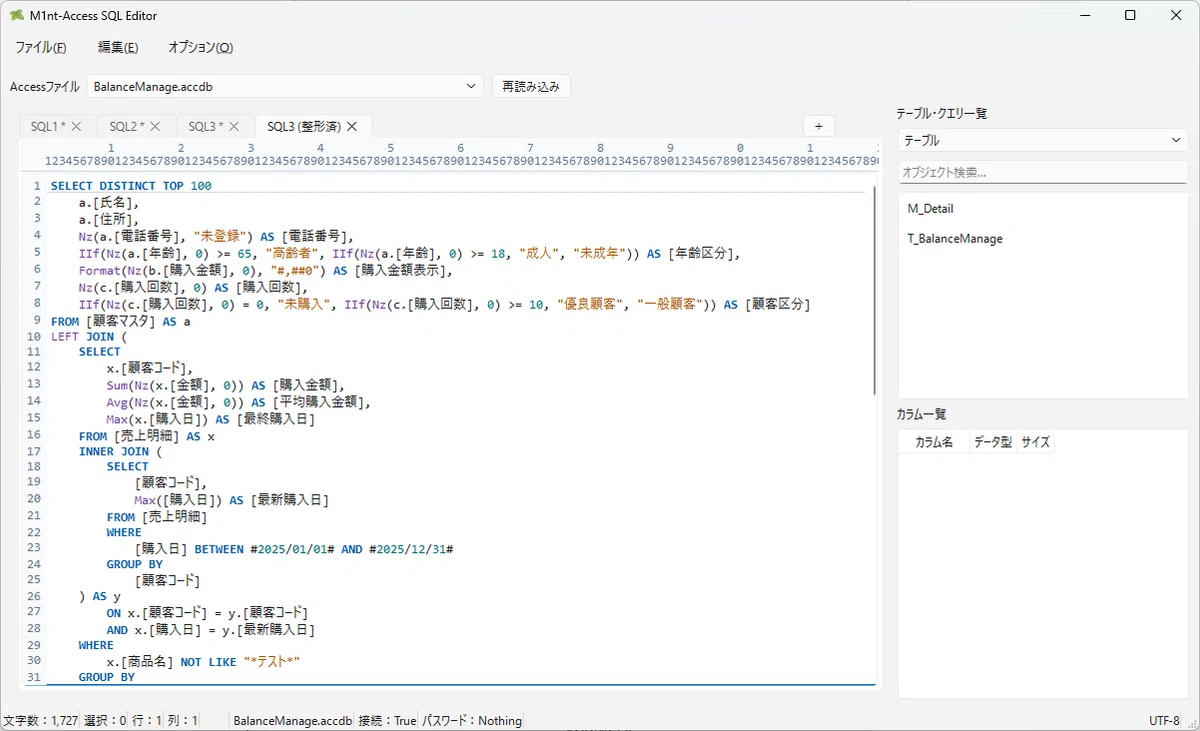Click the Max(x.[購入日]) AS [最終購入日] line
This screenshot has height=731, width=1200.
pos(211,419)
